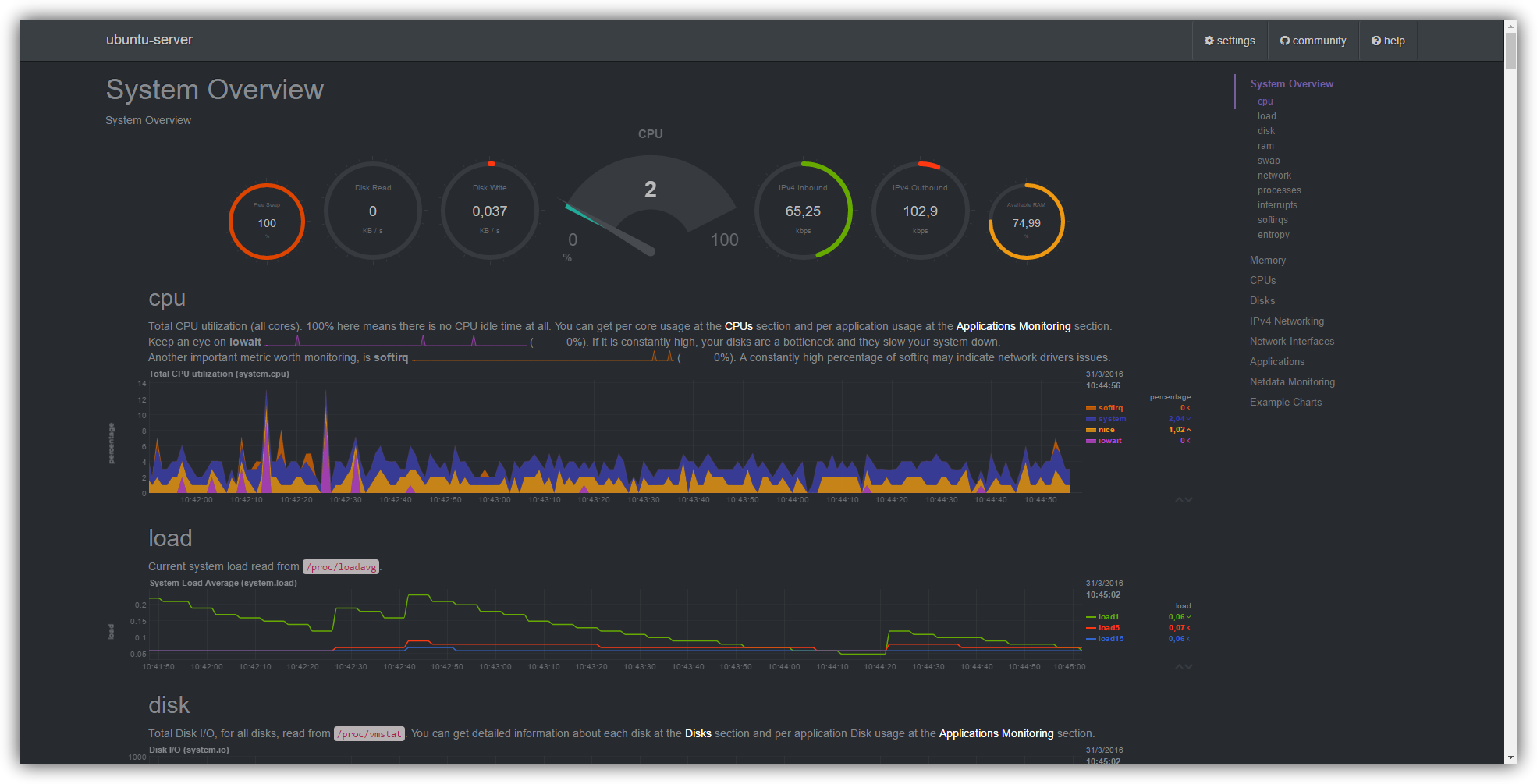Go to softirqs in the sidebar submenu
Screen dimensions: 1537x784
pos(1273,220)
